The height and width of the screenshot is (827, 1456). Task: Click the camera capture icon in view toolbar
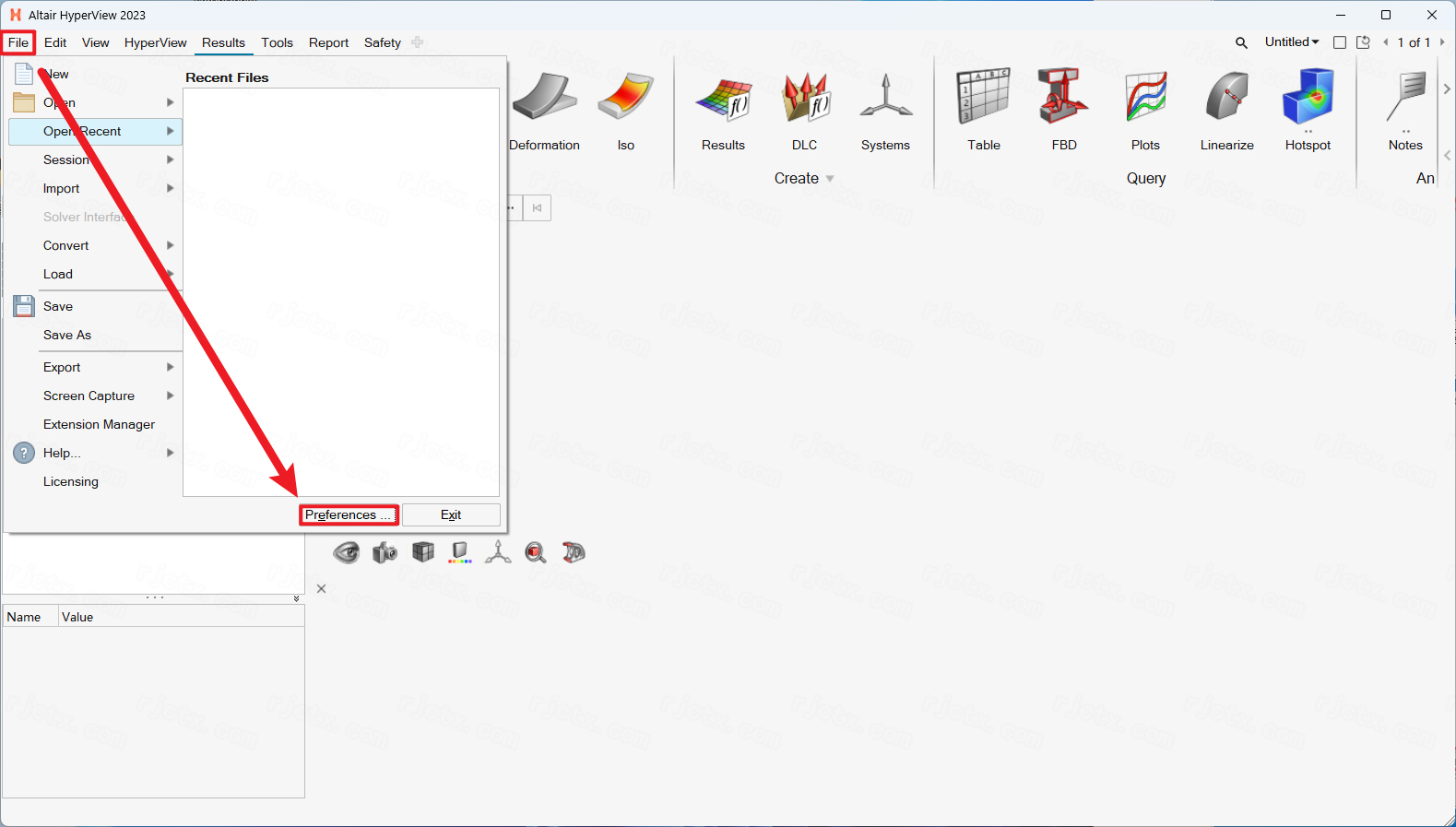point(385,552)
